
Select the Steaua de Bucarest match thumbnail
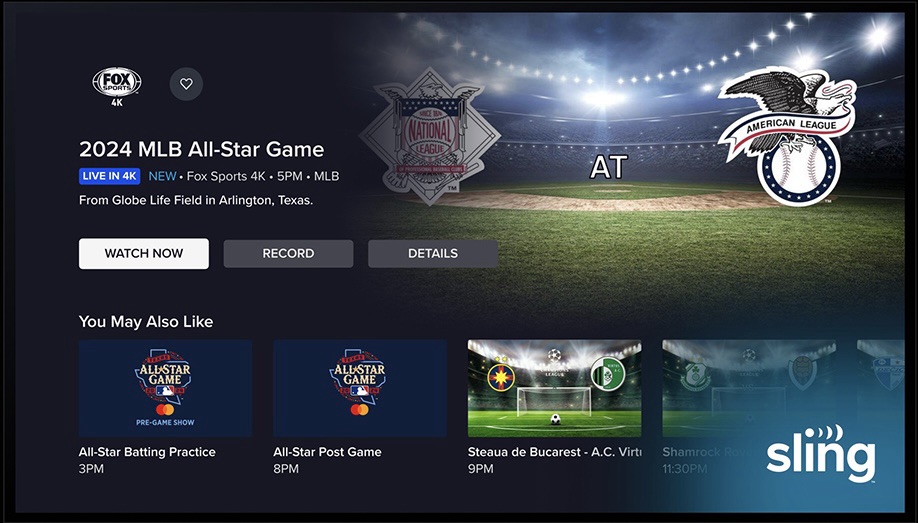coord(554,388)
